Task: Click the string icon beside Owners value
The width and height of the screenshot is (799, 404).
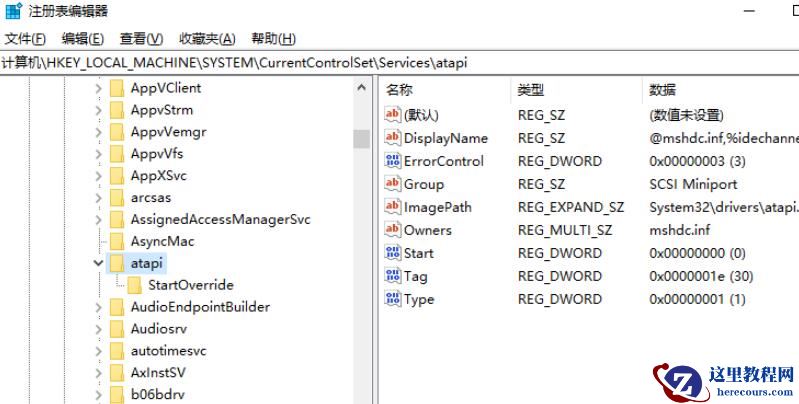Action: (392, 230)
